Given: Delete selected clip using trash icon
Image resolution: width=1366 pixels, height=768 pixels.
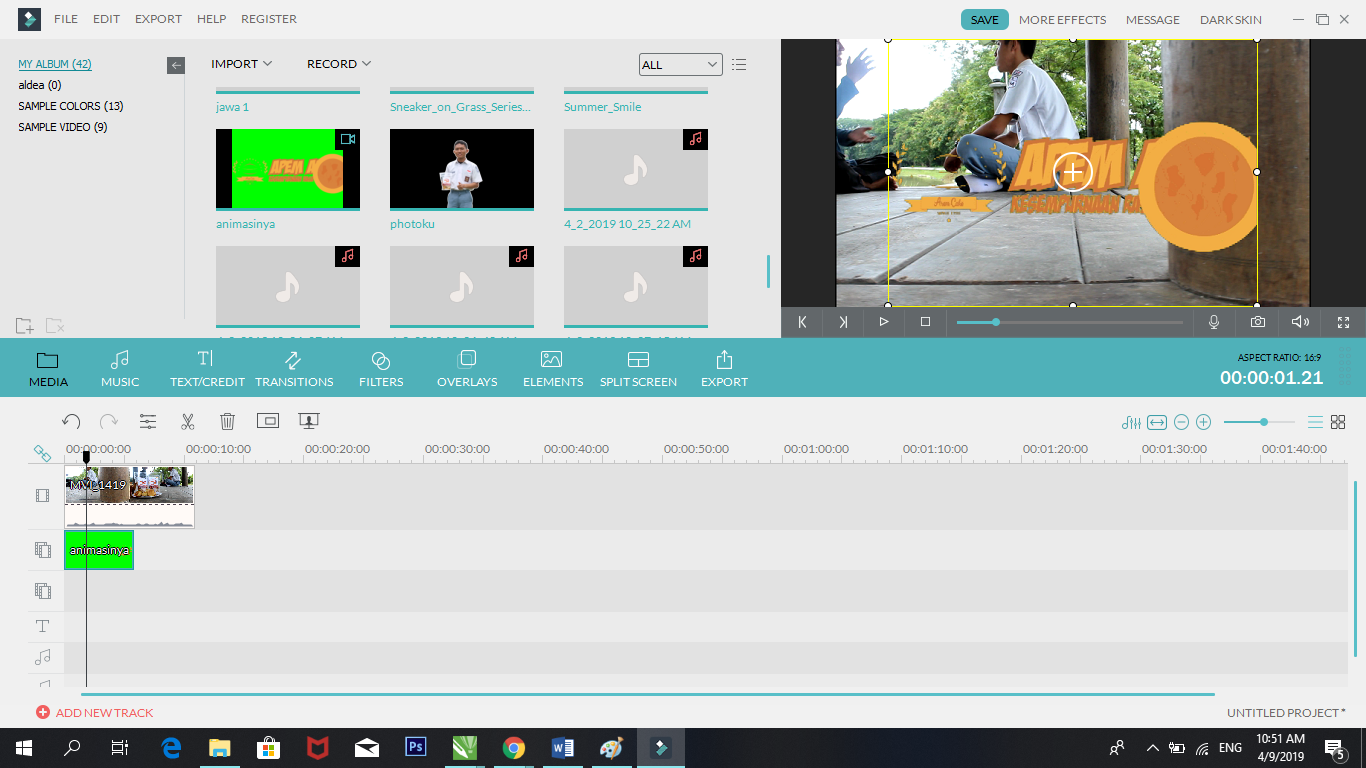Looking at the screenshot, I should (x=227, y=421).
